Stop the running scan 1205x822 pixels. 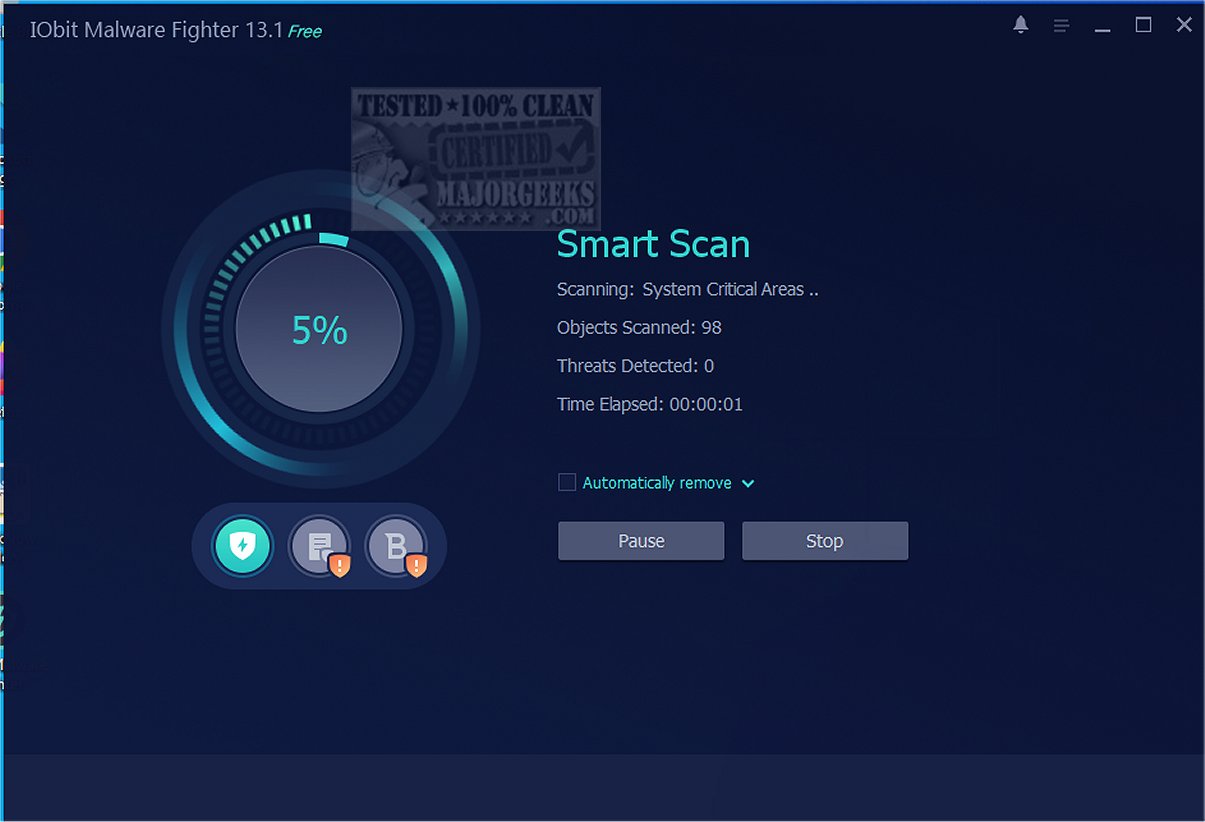tap(825, 541)
